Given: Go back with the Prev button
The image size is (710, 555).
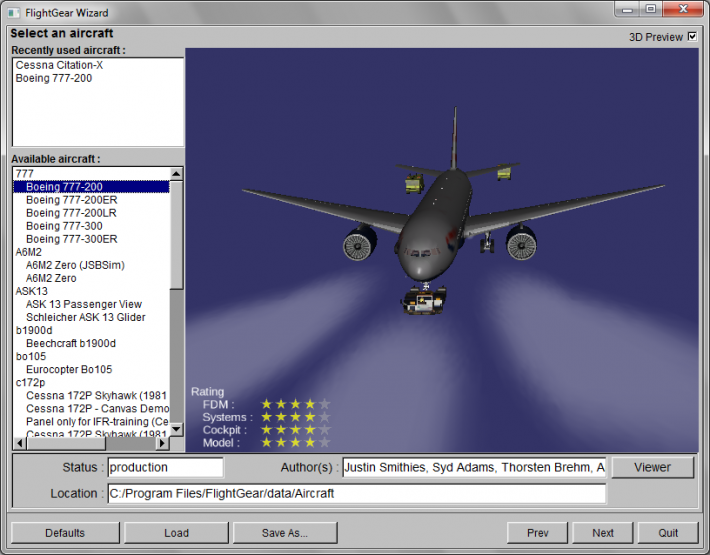Looking at the screenshot, I should 537,533.
